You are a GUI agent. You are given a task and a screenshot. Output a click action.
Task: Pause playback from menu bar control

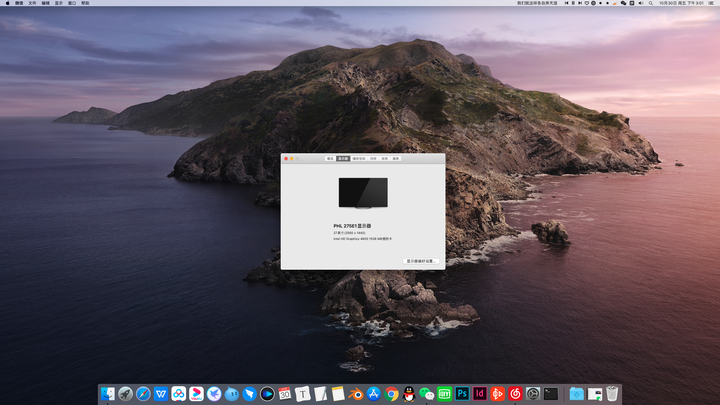coord(573,3)
